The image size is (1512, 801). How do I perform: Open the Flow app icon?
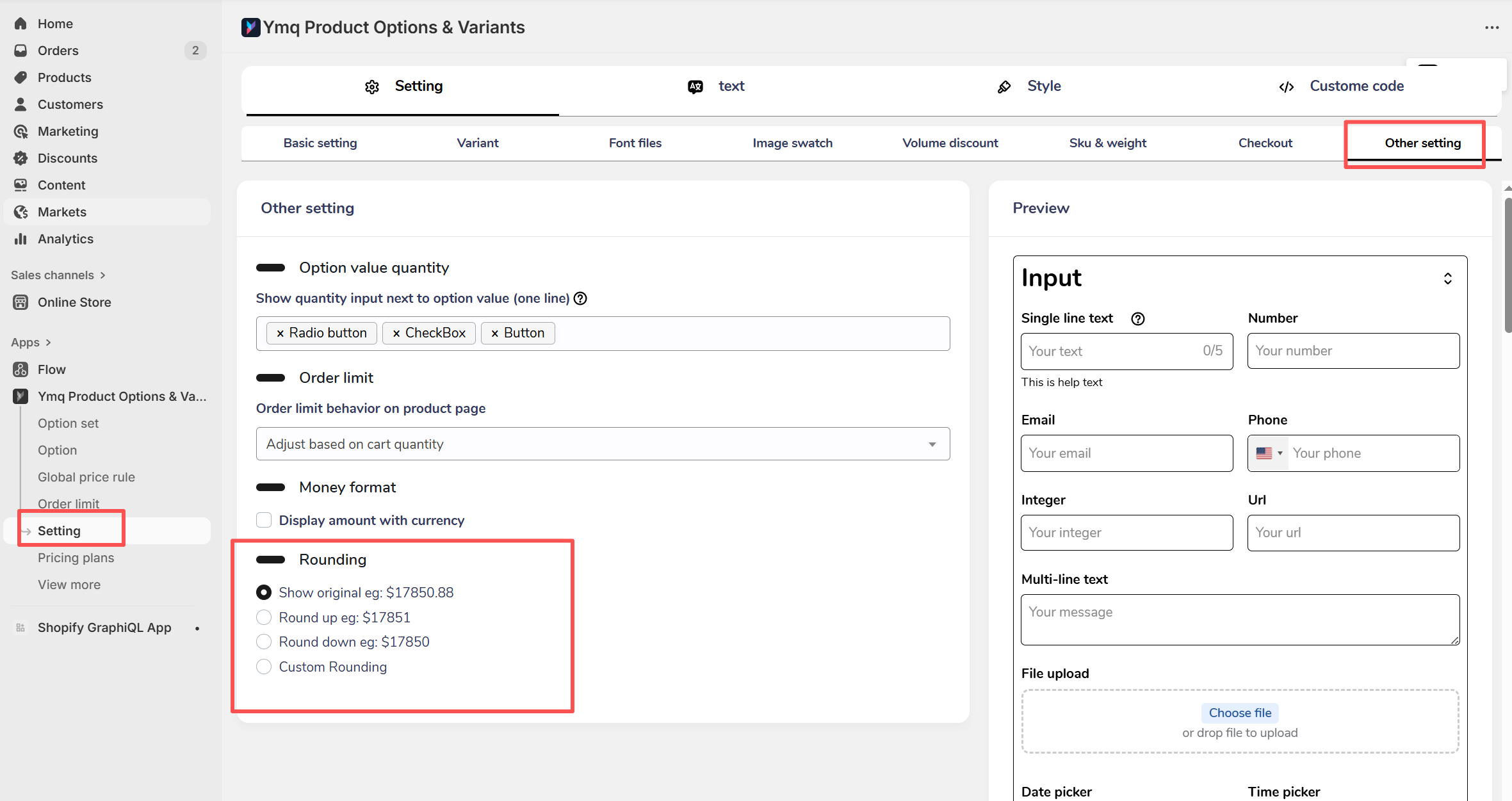(20, 369)
